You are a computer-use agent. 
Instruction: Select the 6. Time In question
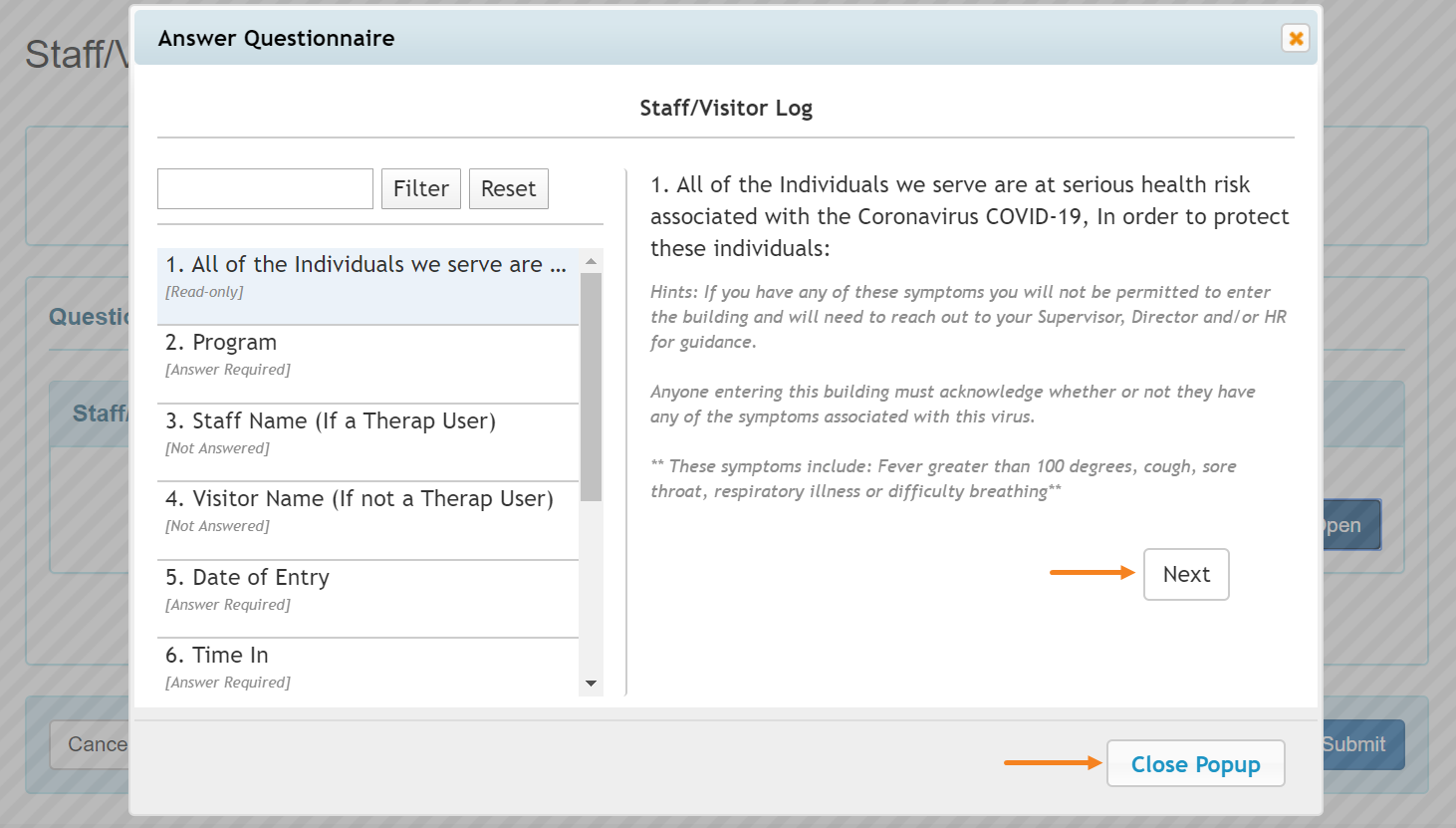[x=366, y=667]
